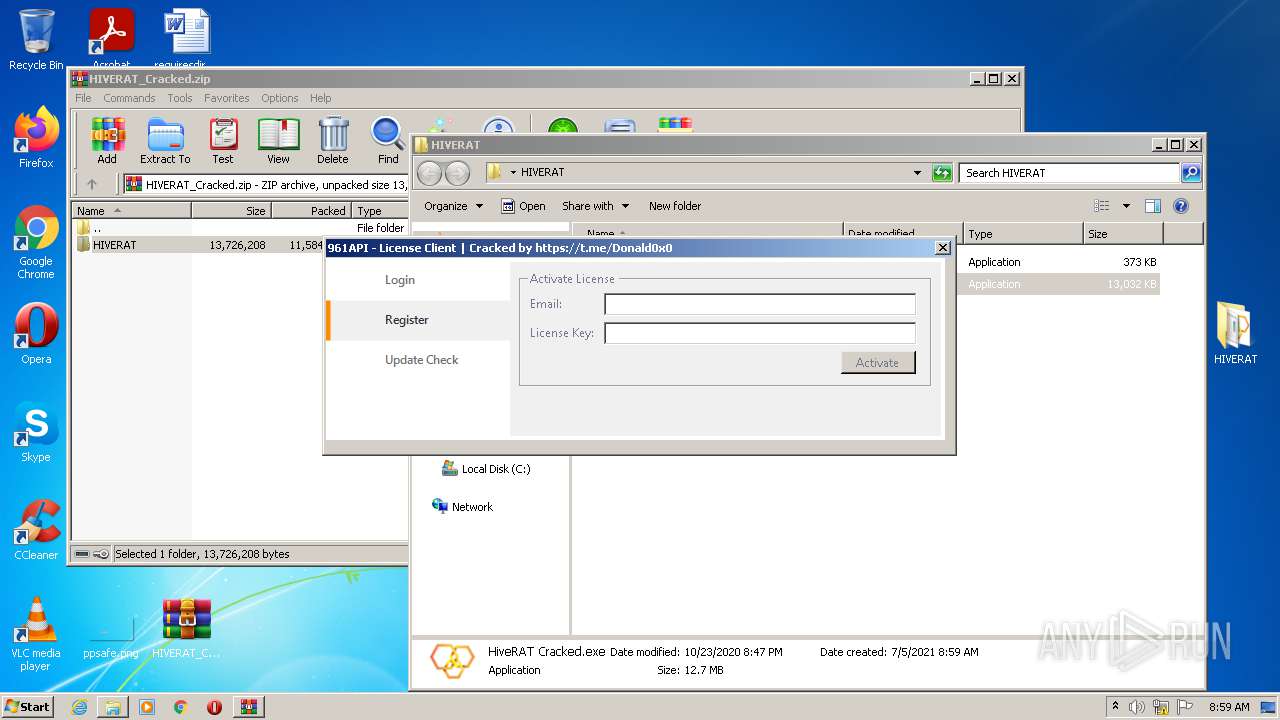
Task: Open the Share with dropdown
Action: (x=595, y=206)
